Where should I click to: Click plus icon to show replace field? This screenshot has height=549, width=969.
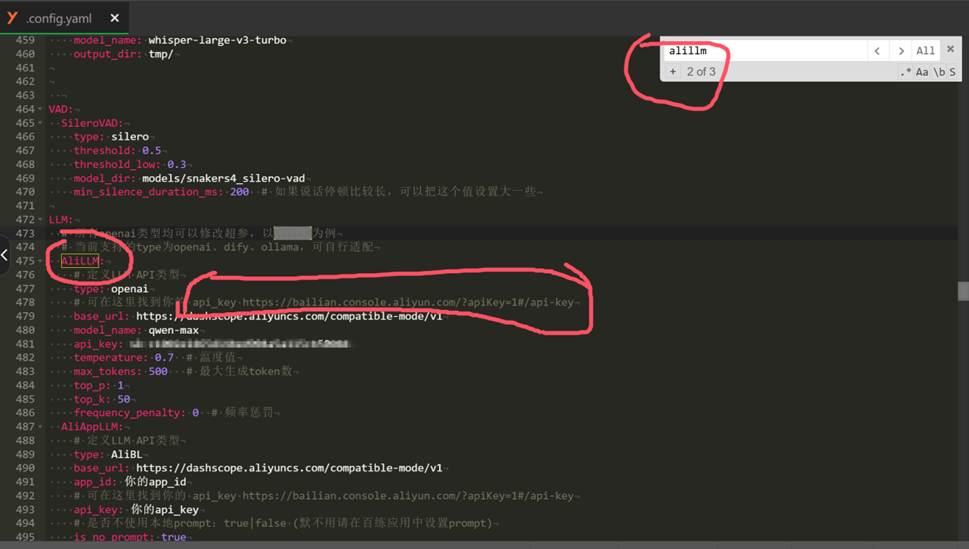[673, 72]
